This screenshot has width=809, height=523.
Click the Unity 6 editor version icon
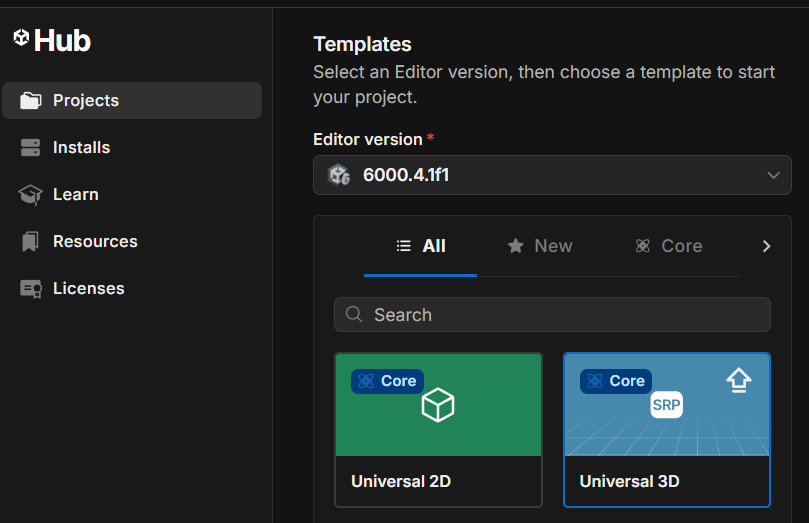[x=339, y=175]
